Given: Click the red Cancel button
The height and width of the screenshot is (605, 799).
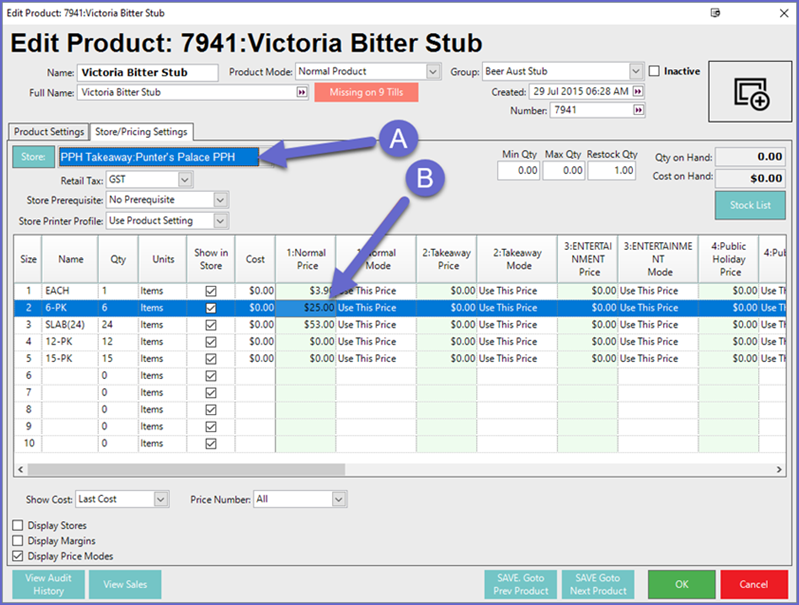Looking at the screenshot, I should pyautogui.click(x=754, y=584).
